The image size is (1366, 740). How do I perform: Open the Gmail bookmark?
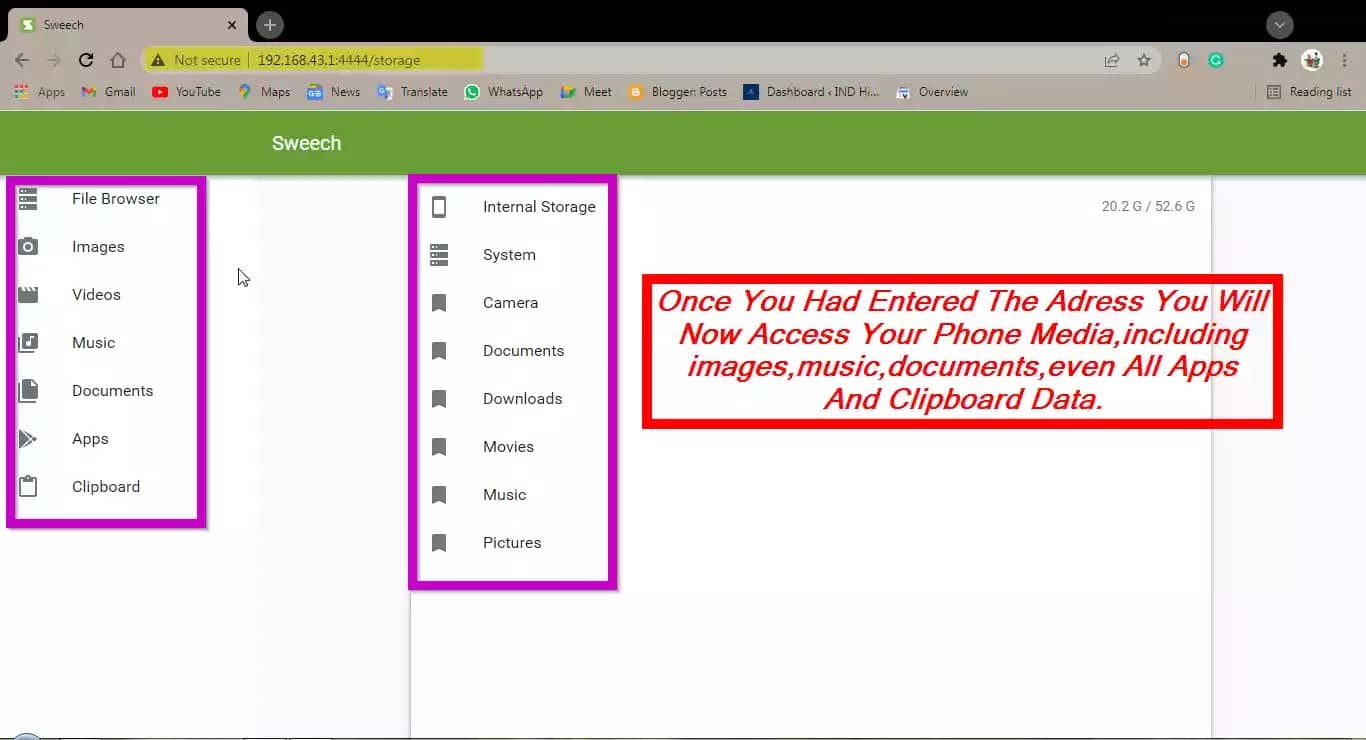pyautogui.click(x=109, y=92)
